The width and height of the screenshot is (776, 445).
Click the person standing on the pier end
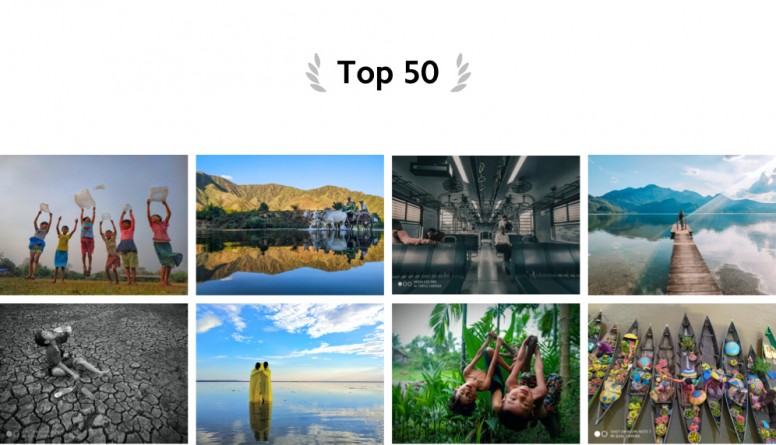681,219
